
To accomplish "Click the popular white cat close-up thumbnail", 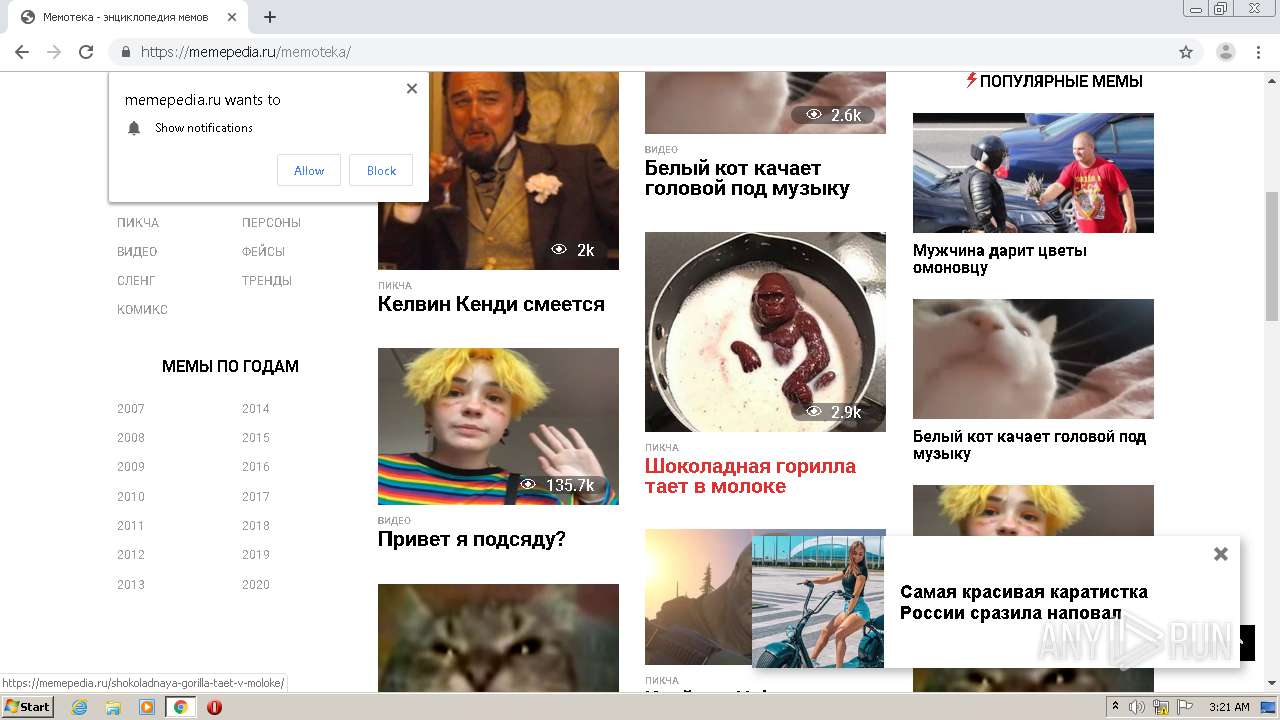I will [x=1033, y=359].
